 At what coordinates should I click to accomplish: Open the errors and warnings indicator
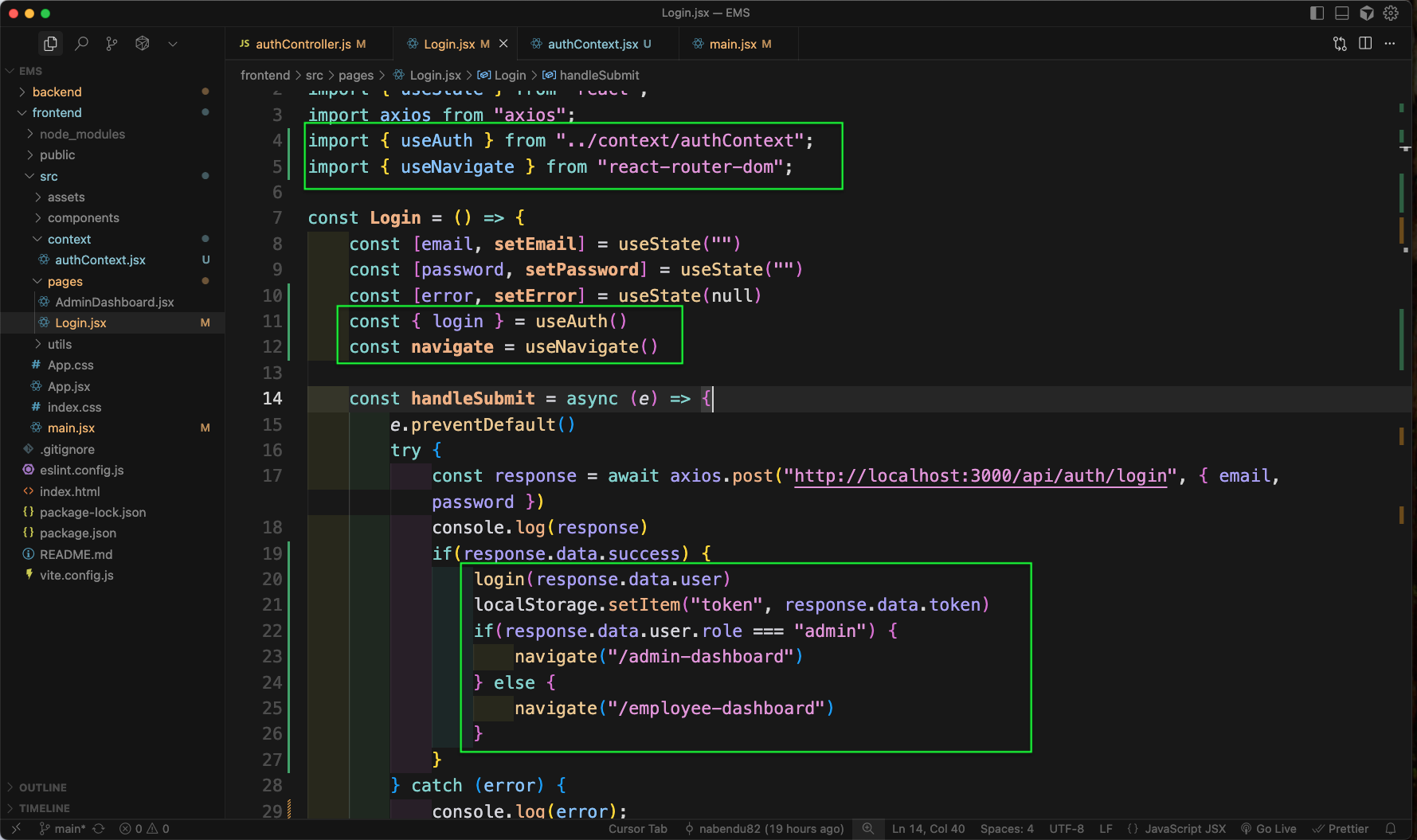coord(144,829)
